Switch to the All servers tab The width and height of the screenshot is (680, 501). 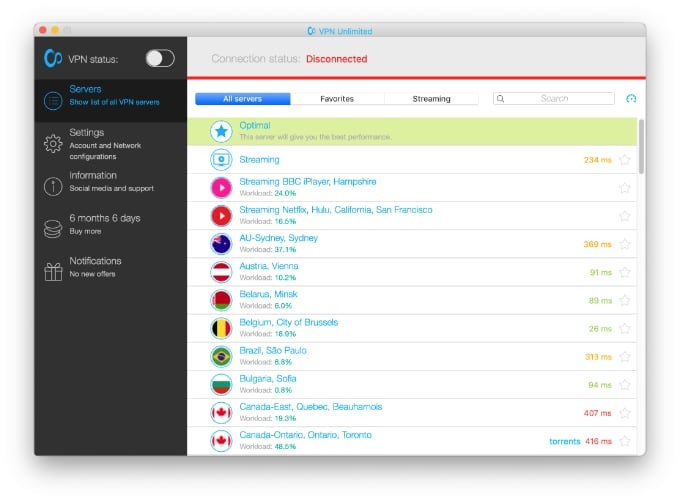(x=242, y=99)
